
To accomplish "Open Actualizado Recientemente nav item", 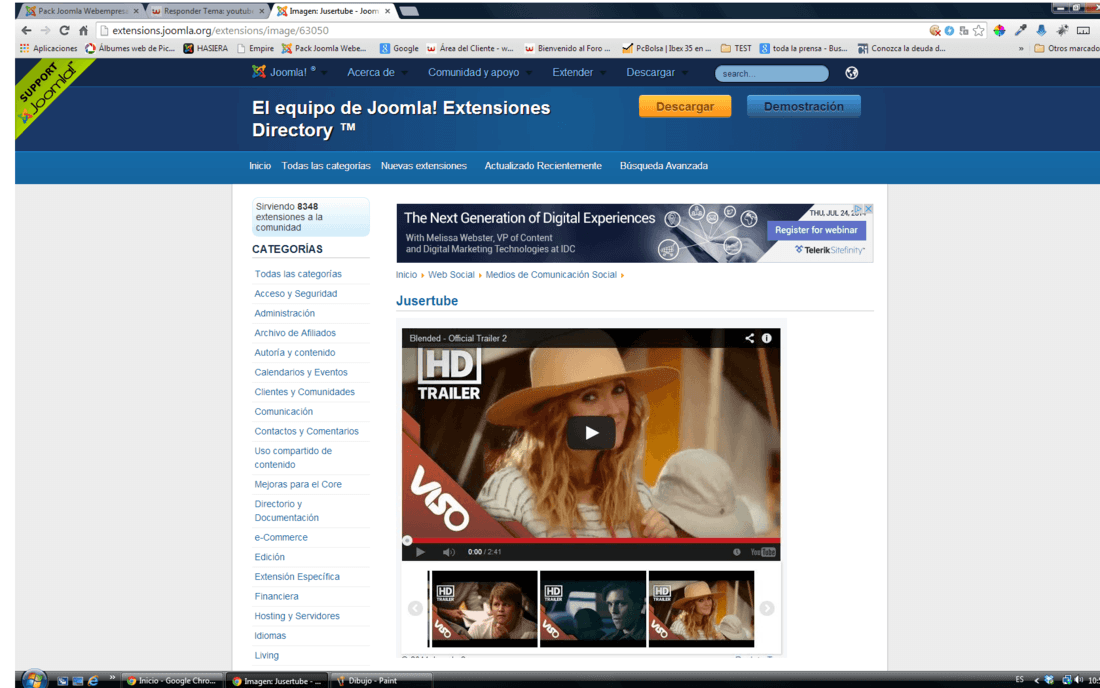I will coord(543,166).
